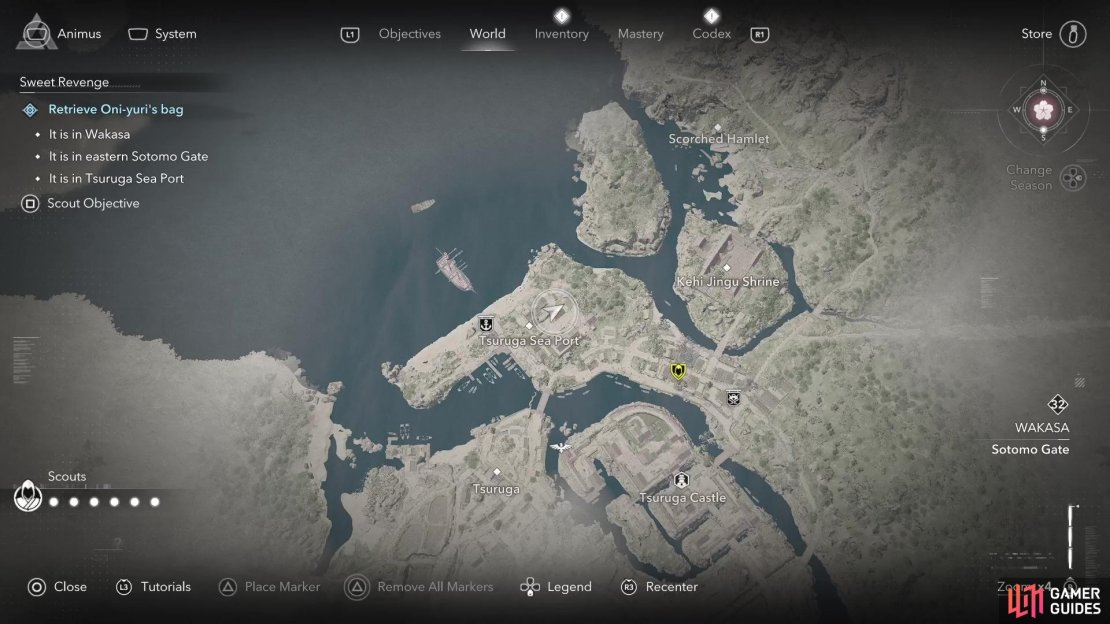Click the season compass flower icon
Screen dimensions: 1110x624
click(x=1043, y=110)
